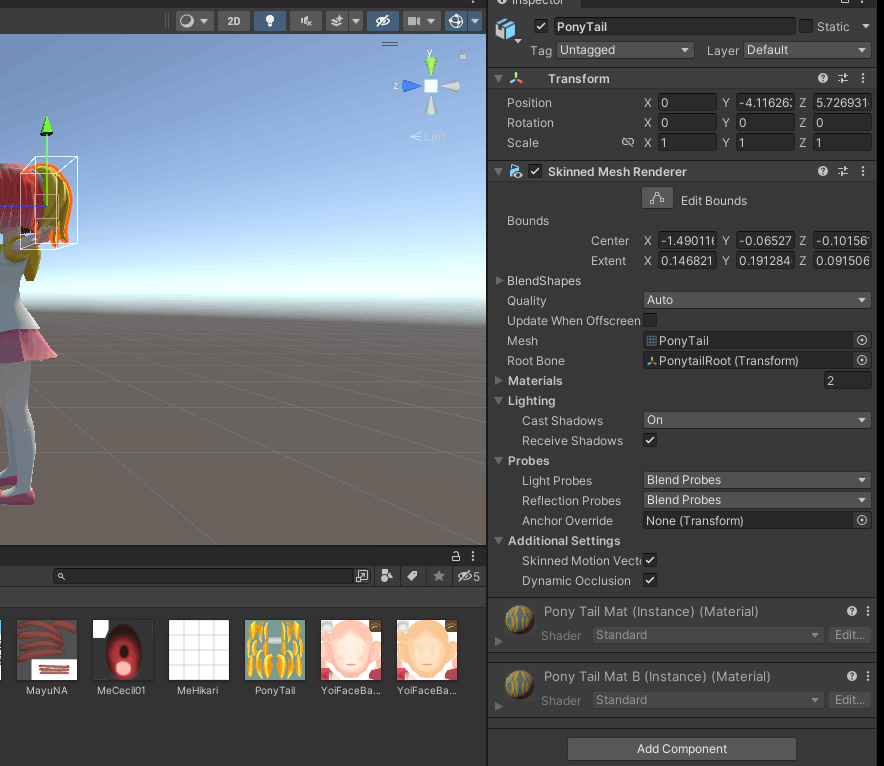The width and height of the screenshot is (884, 766).
Task: Expand the Materials list
Action: tap(499, 380)
